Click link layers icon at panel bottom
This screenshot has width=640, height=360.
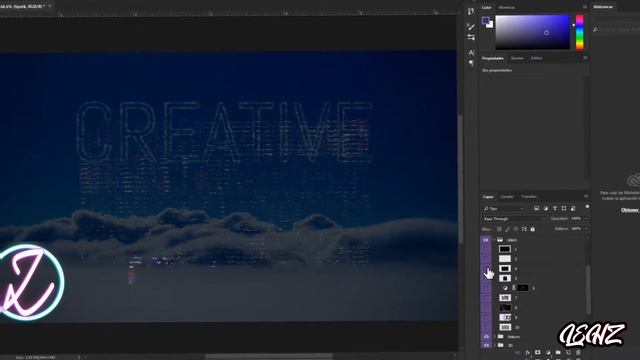point(517,353)
